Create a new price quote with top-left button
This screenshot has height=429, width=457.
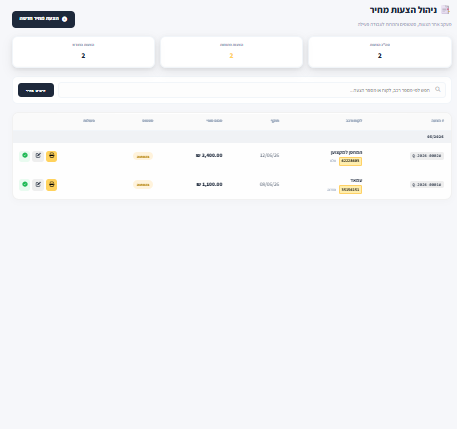tap(43, 19)
